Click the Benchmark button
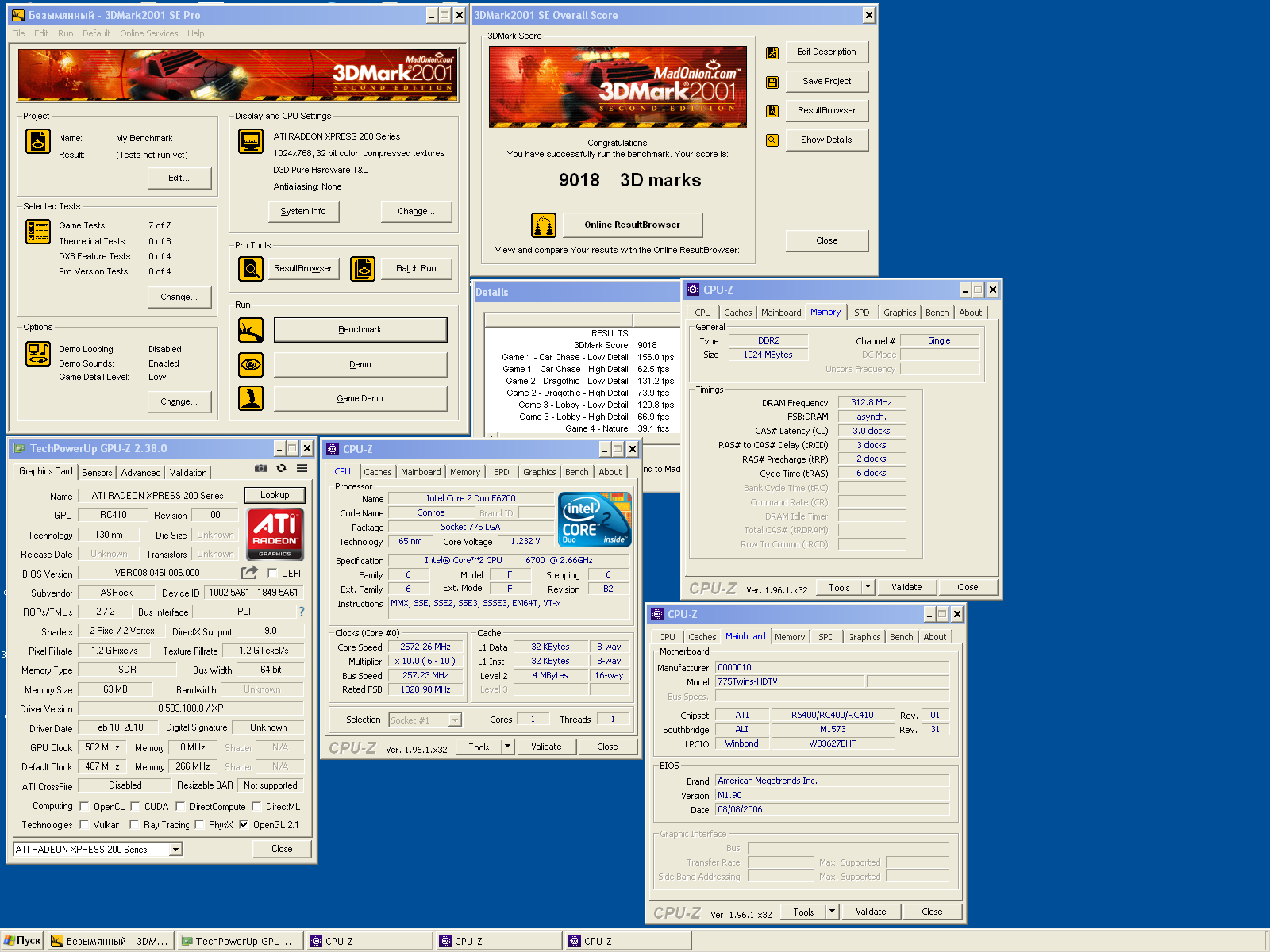Image resolution: width=1270 pixels, height=952 pixels. click(x=360, y=330)
